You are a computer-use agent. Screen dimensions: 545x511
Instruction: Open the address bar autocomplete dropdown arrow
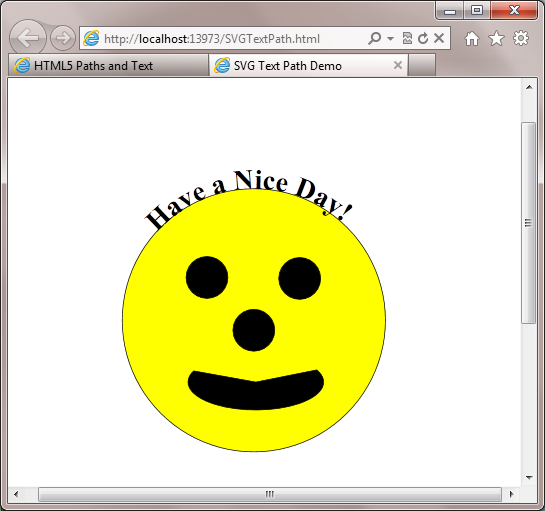click(x=390, y=38)
